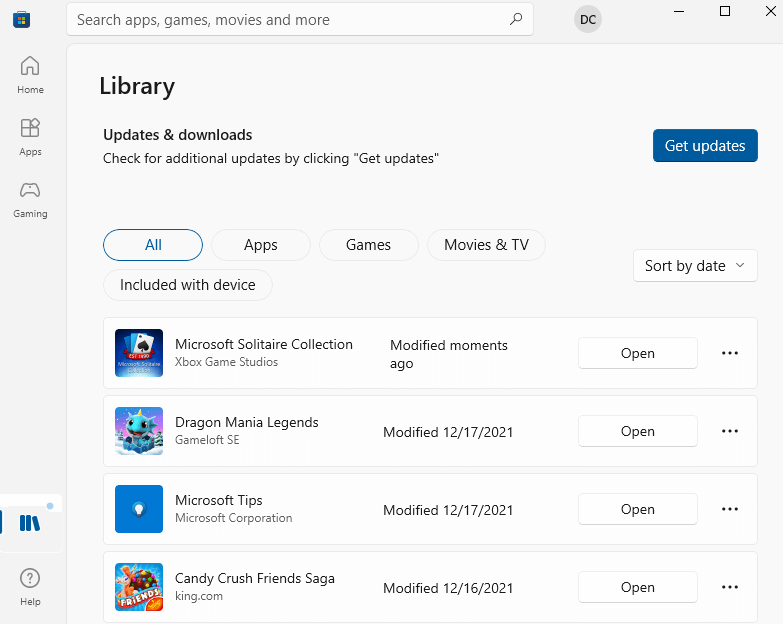Viewport: 783px width, 624px height.
Task: Open Candy Crush Friends Saga
Action: click(638, 587)
